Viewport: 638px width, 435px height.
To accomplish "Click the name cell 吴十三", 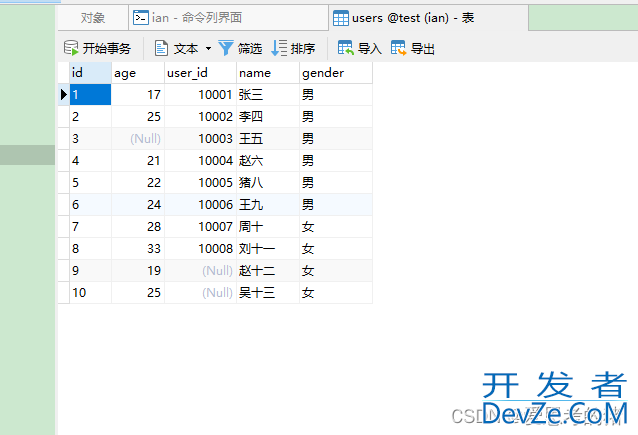I will tap(267, 292).
